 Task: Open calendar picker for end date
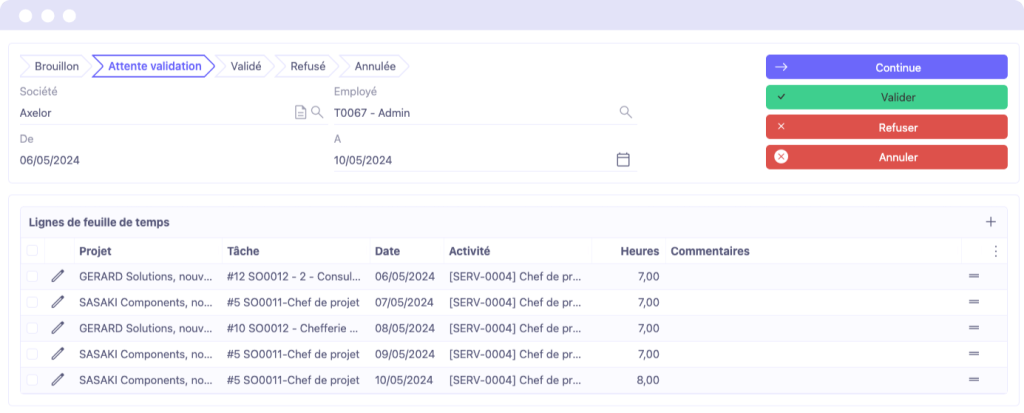point(623,159)
